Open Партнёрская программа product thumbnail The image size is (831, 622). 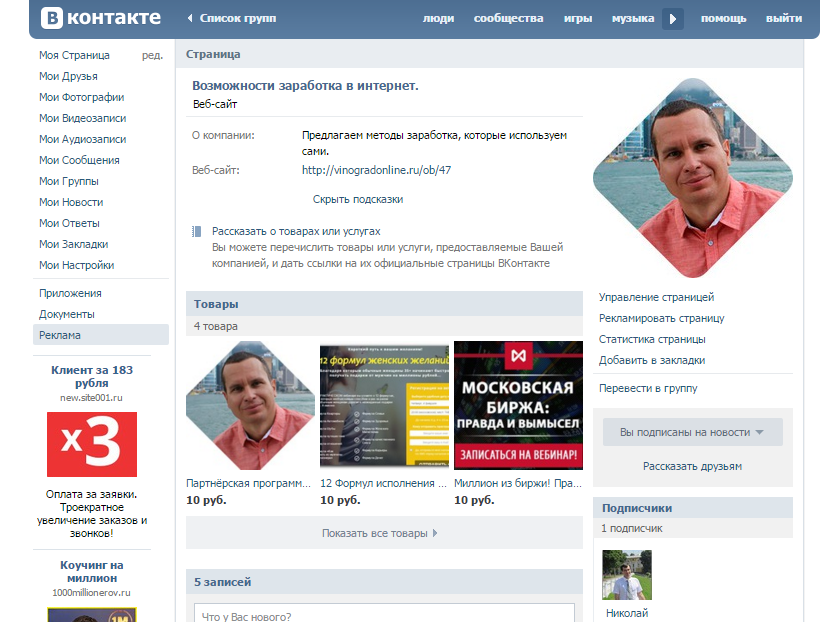tap(250, 405)
